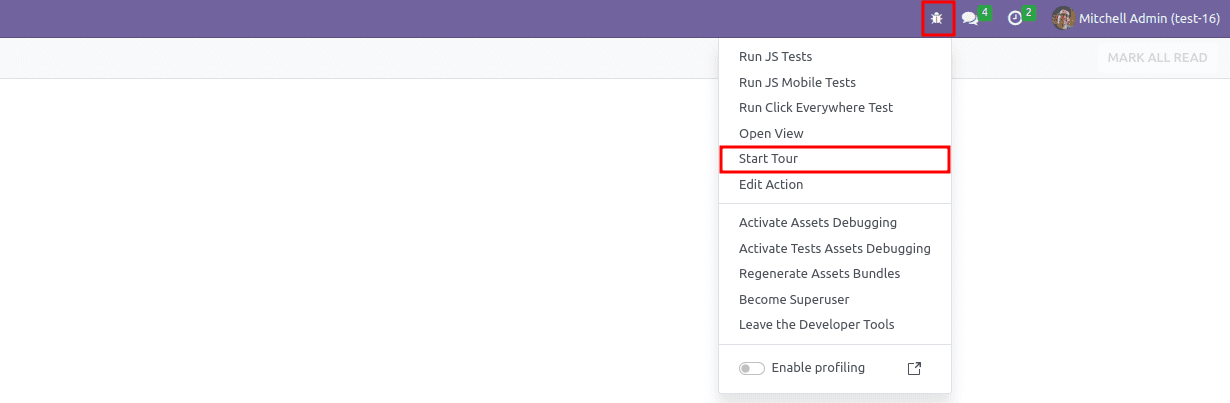Open the clock activities icon
Screen dimensions: 1230x403
1014,19
